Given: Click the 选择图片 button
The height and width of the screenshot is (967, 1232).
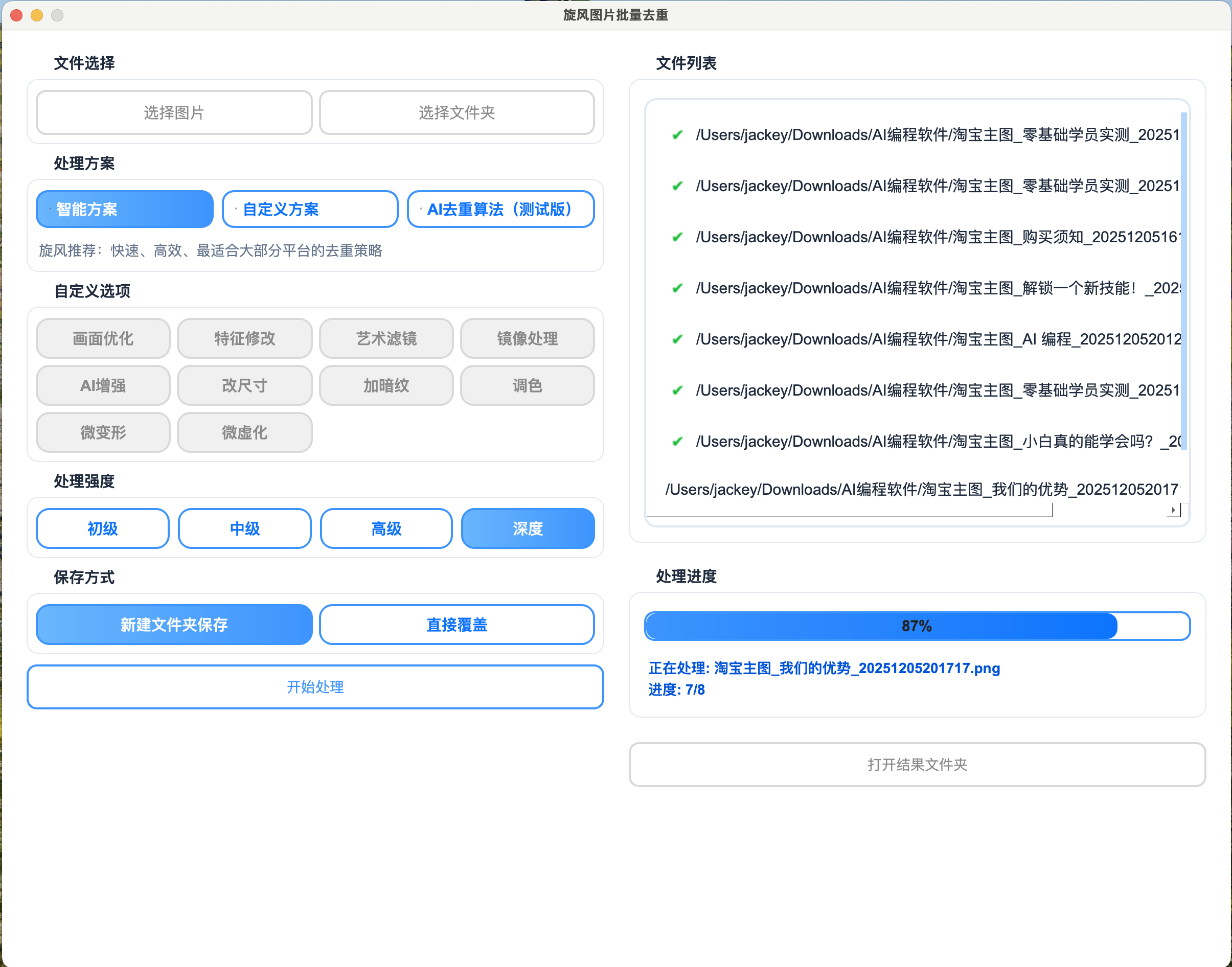Looking at the screenshot, I should tap(174, 112).
